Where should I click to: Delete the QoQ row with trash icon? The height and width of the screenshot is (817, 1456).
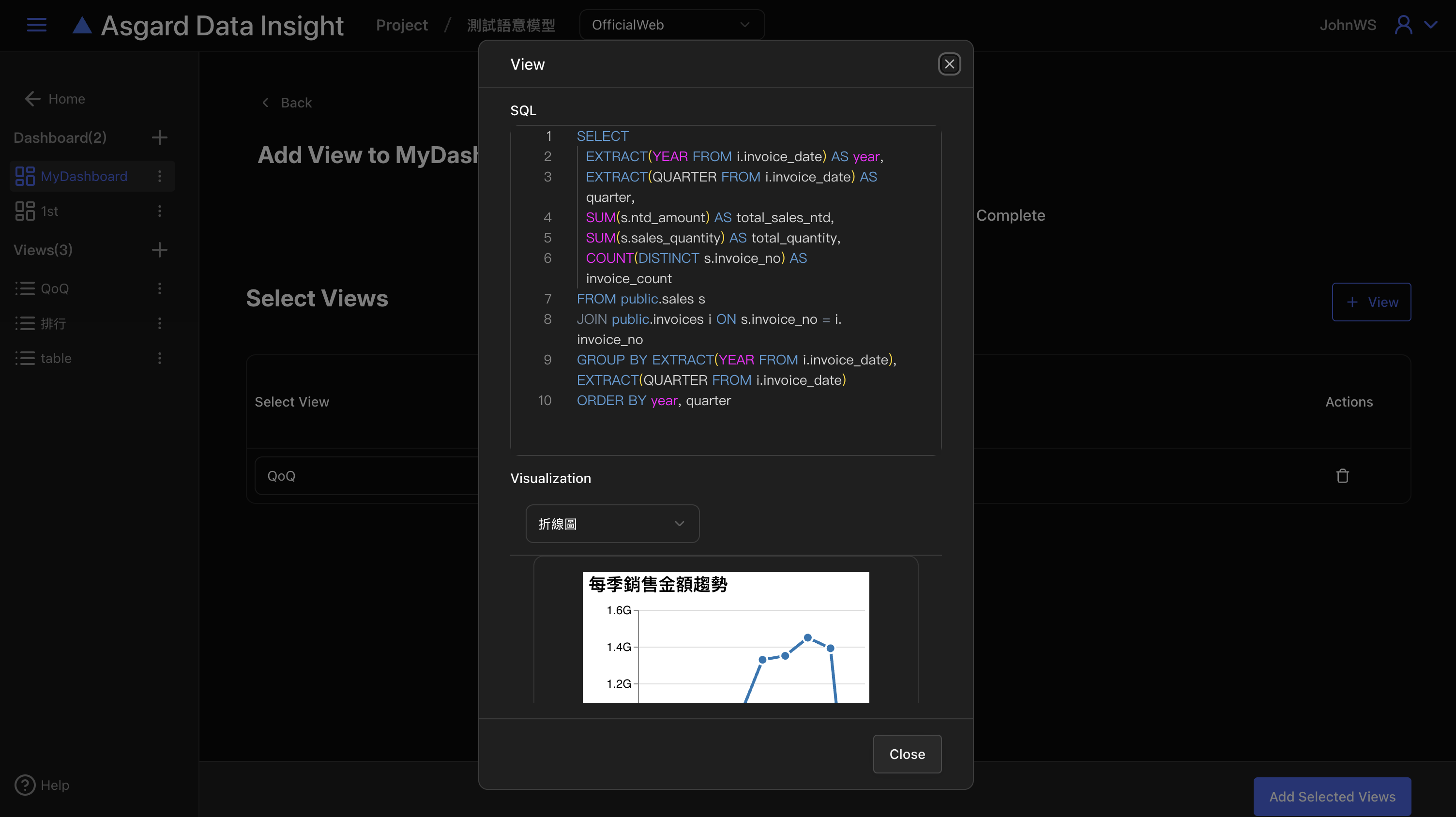(x=1342, y=476)
